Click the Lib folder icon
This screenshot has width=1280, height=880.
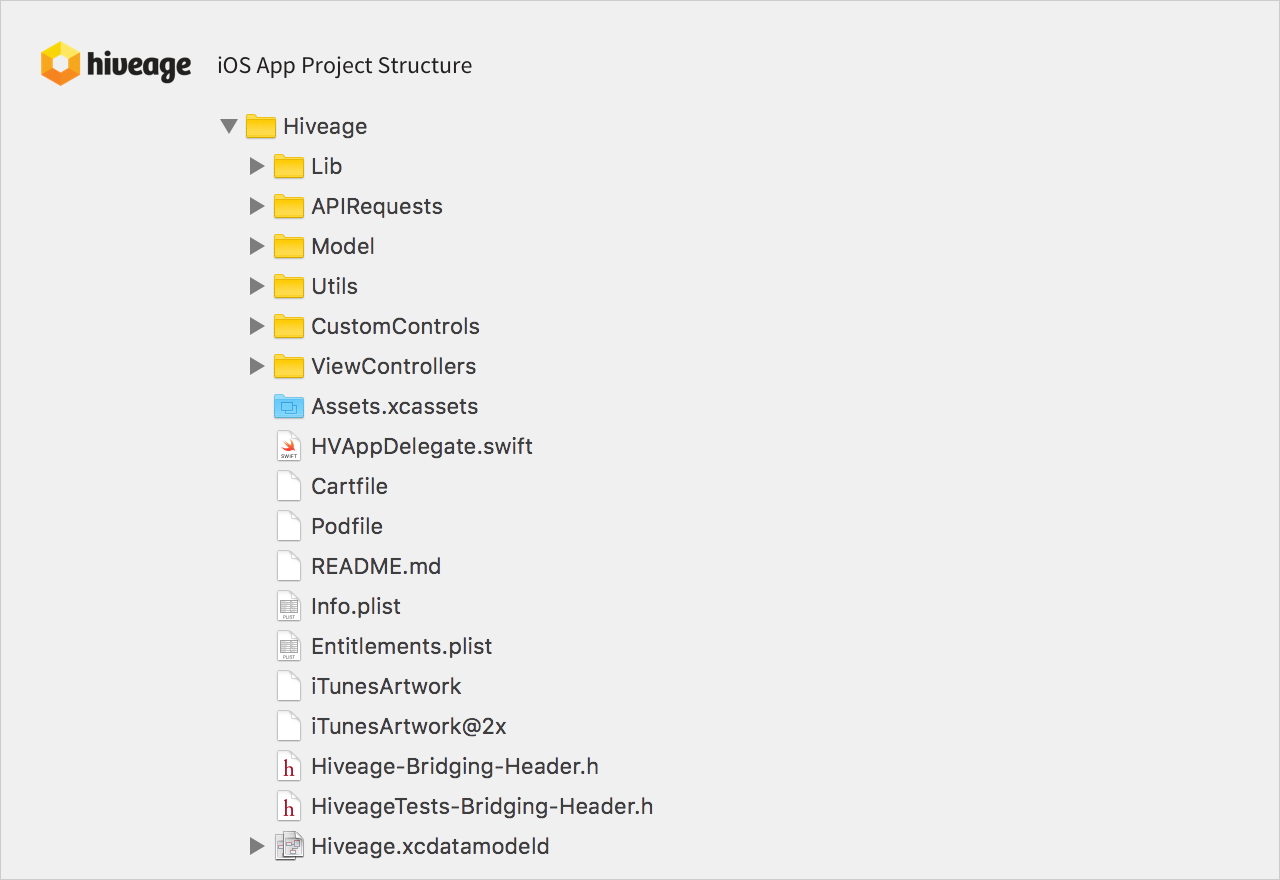289,166
